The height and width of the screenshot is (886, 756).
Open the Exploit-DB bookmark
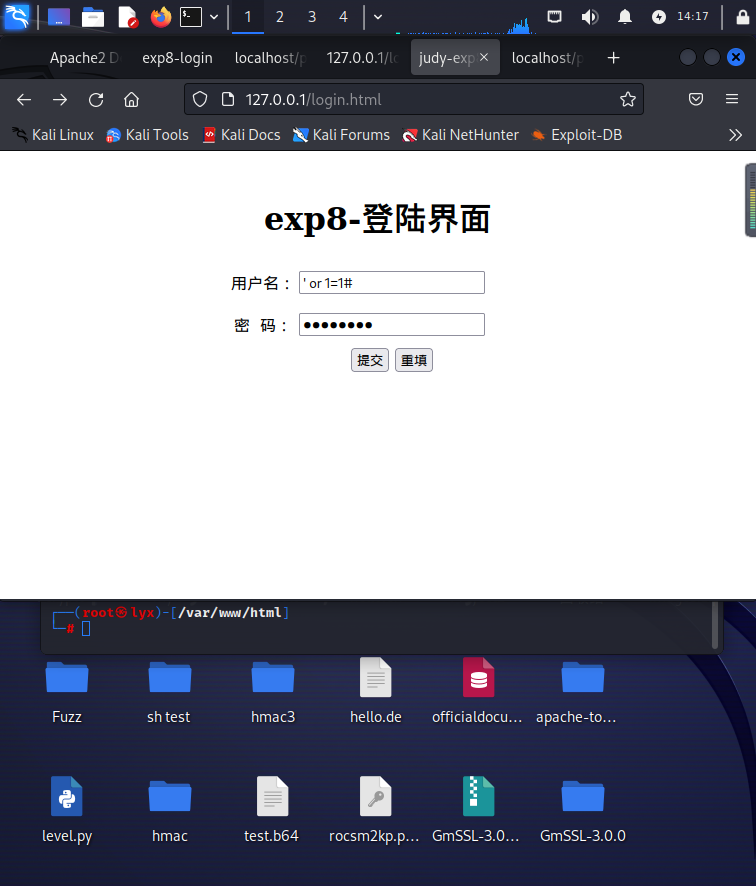tap(577, 135)
